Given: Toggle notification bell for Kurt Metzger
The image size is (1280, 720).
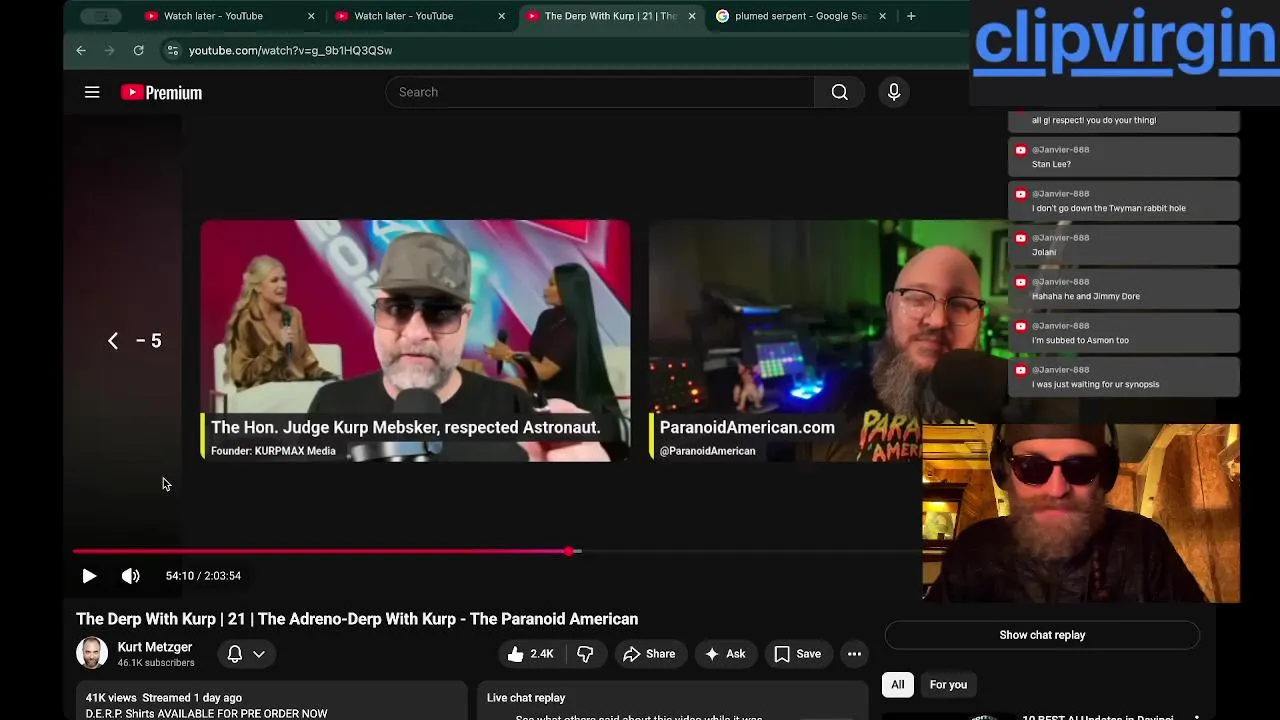Looking at the screenshot, I should coord(235,654).
